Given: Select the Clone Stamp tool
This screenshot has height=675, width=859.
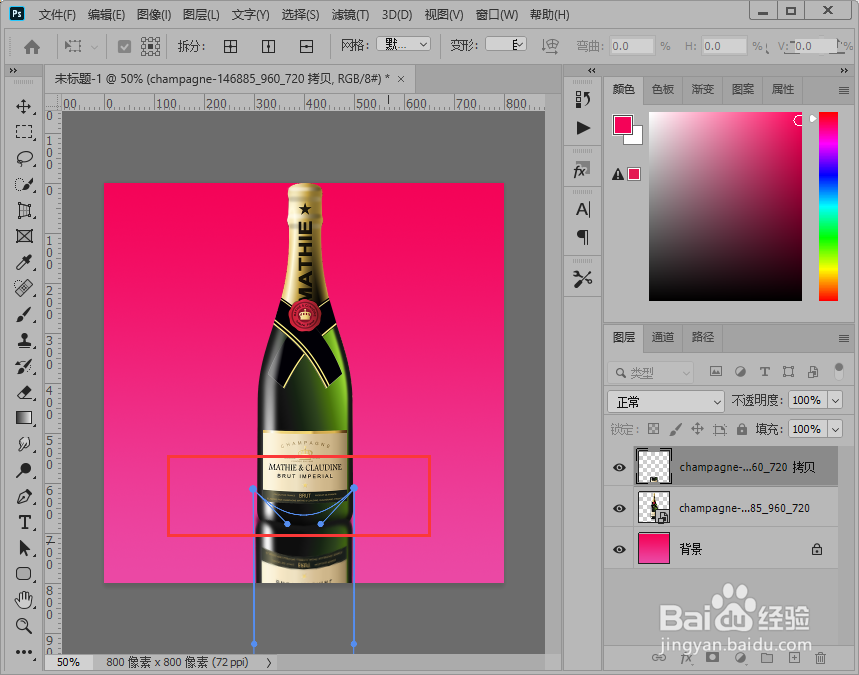Looking at the screenshot, I should (x=24, y=340).
